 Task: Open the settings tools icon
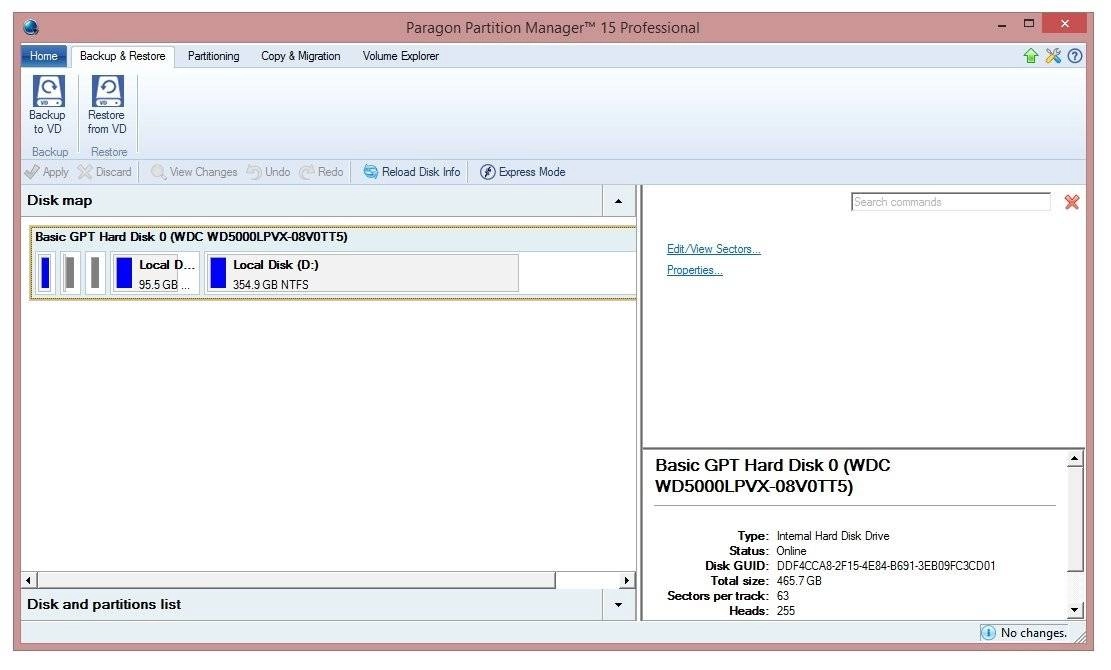click(x=1053, y=56)
